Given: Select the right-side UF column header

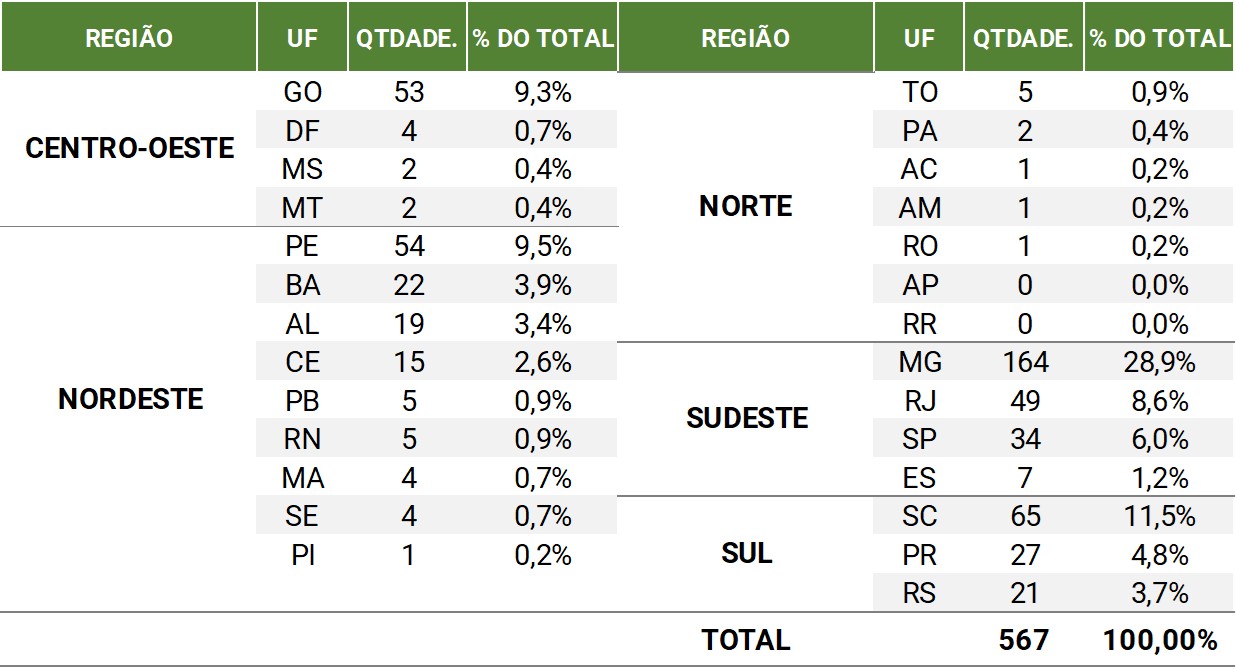Looking at the screenshot, I should click(919, 38).
